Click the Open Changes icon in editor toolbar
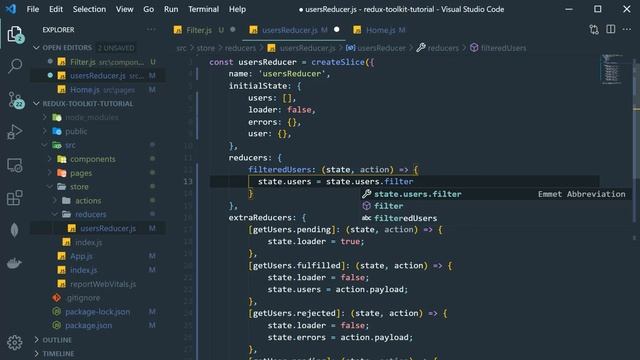Image resolution: width=640 pixels, height=360 pixels. (594, 29)
